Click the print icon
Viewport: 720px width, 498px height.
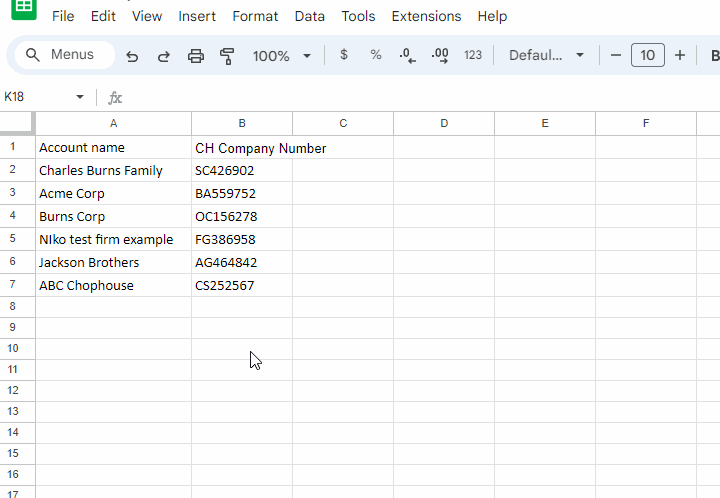[x=196, y=56]
